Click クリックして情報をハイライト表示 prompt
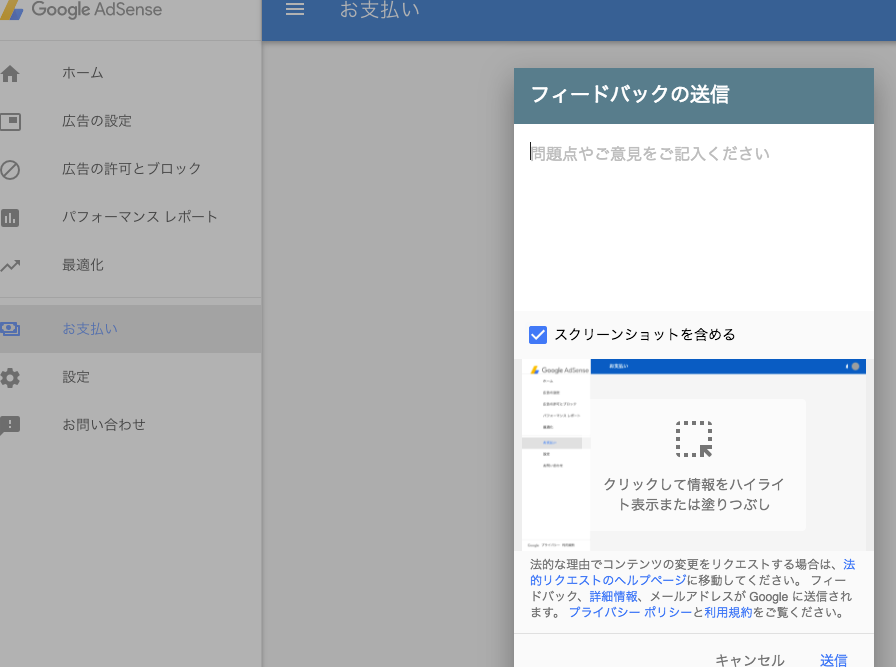 point(694,494)
